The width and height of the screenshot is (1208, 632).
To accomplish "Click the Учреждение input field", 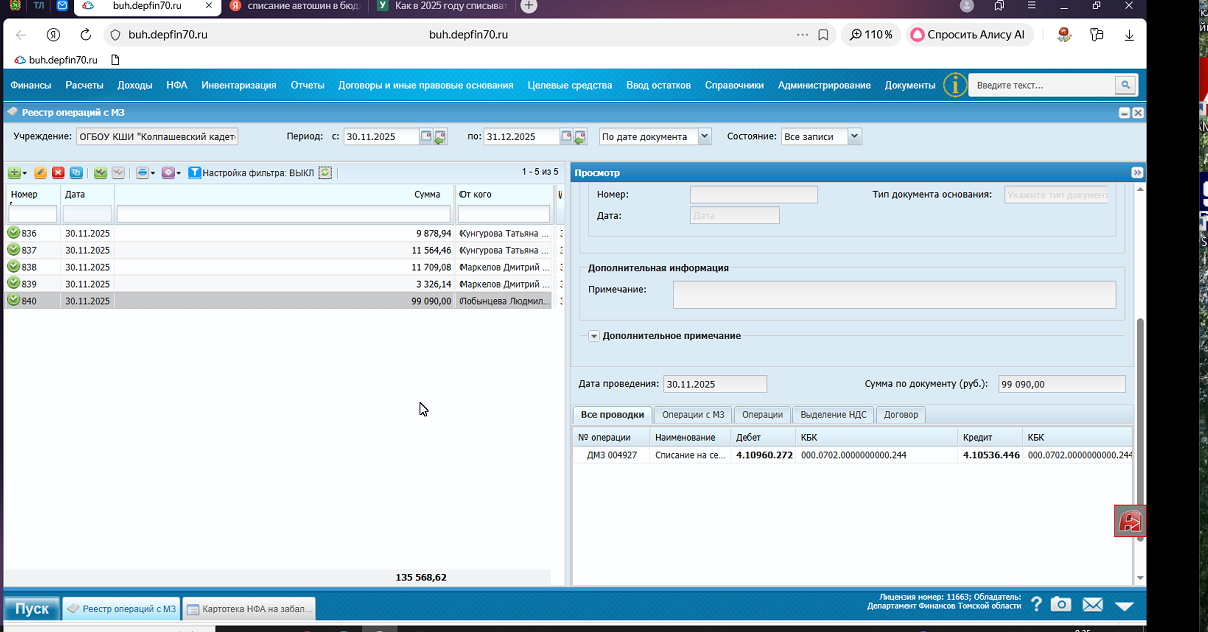I will click(157, 136).
